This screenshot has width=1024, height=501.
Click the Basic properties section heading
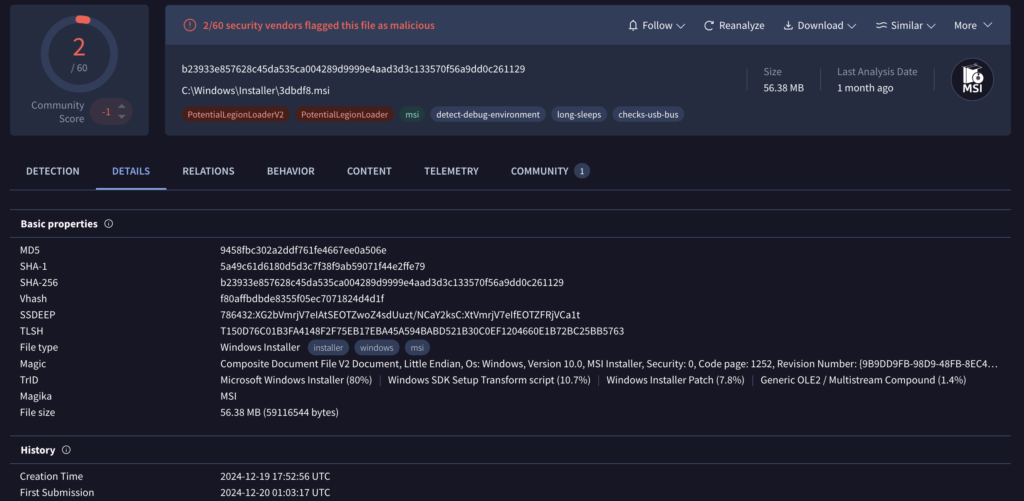tap(59, 224)
